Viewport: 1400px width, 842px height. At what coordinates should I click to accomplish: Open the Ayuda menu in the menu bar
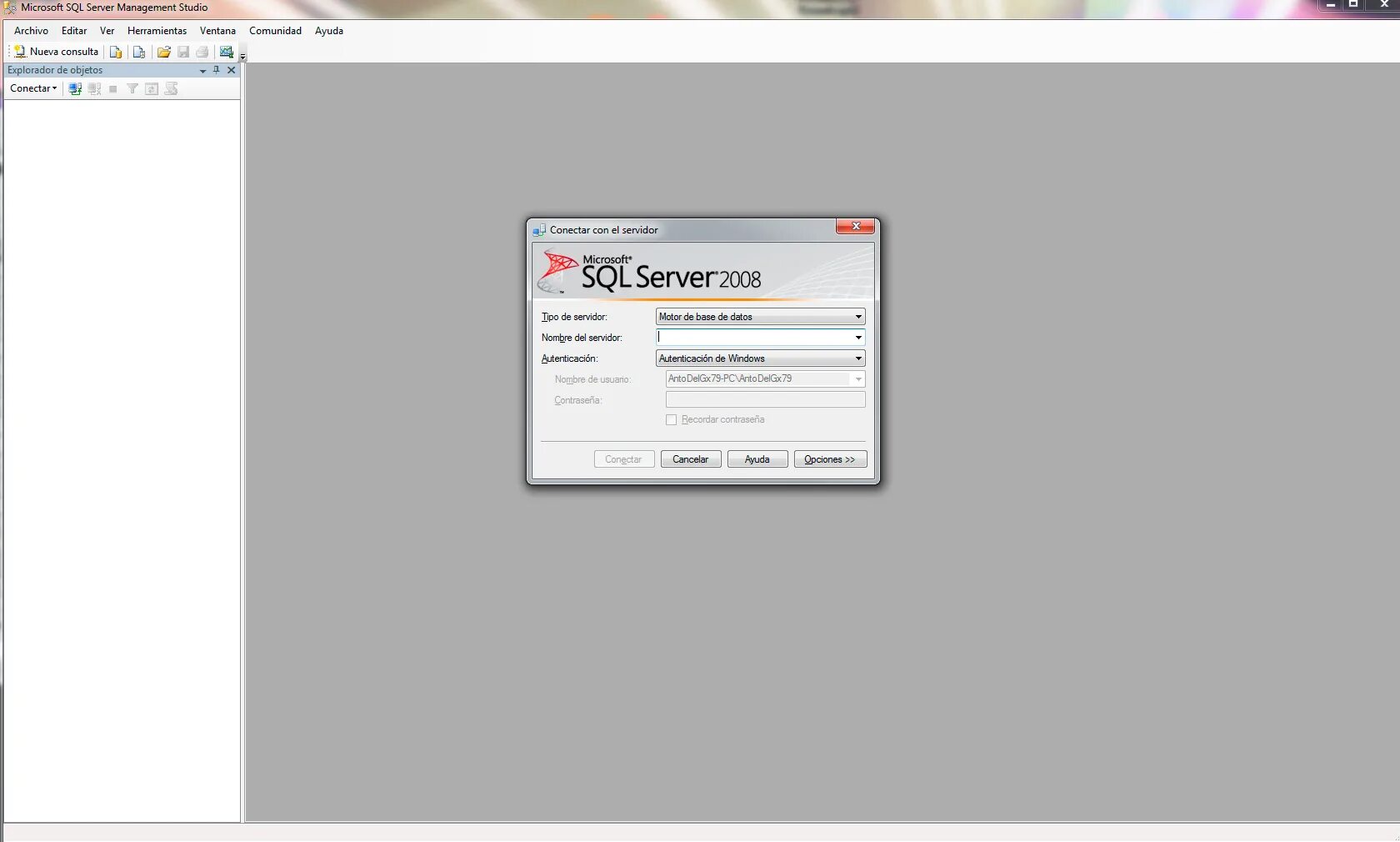[x=329, y=31]
